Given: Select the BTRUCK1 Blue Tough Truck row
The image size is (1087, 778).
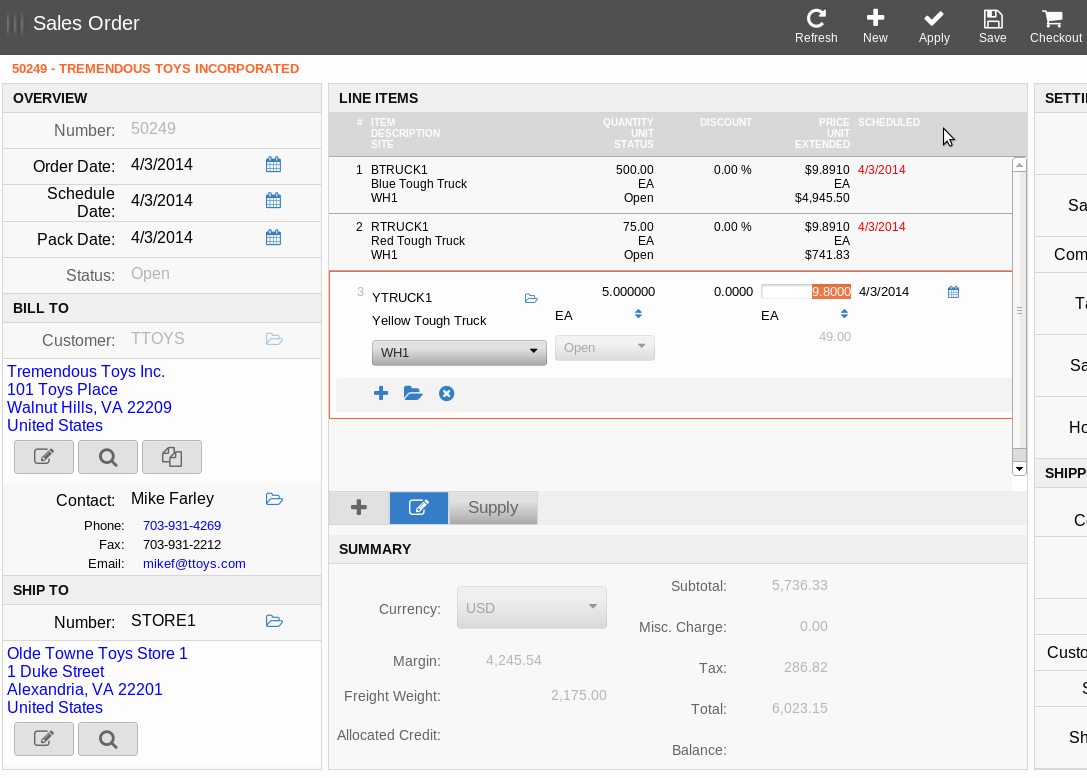Looking at the screenshot, I should tap(670, 184).
